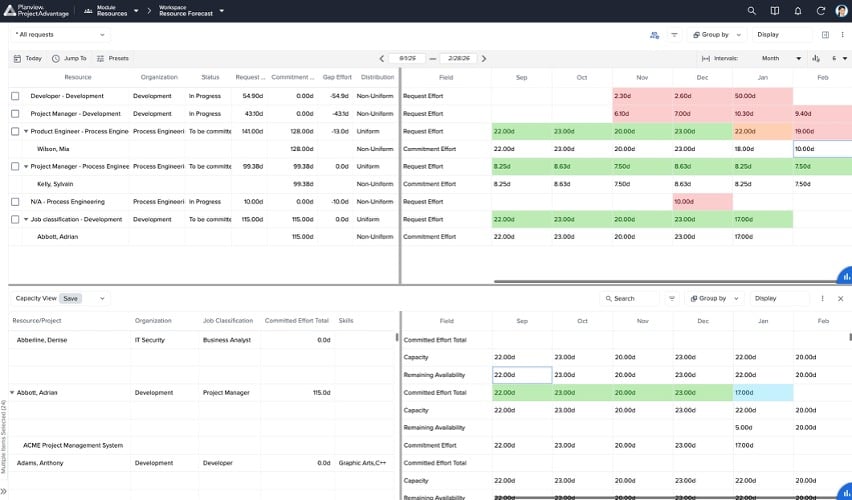The width and height of the screenshot is (852, 500).
Task: Click the Distribution column header
Action: (377, 77)
